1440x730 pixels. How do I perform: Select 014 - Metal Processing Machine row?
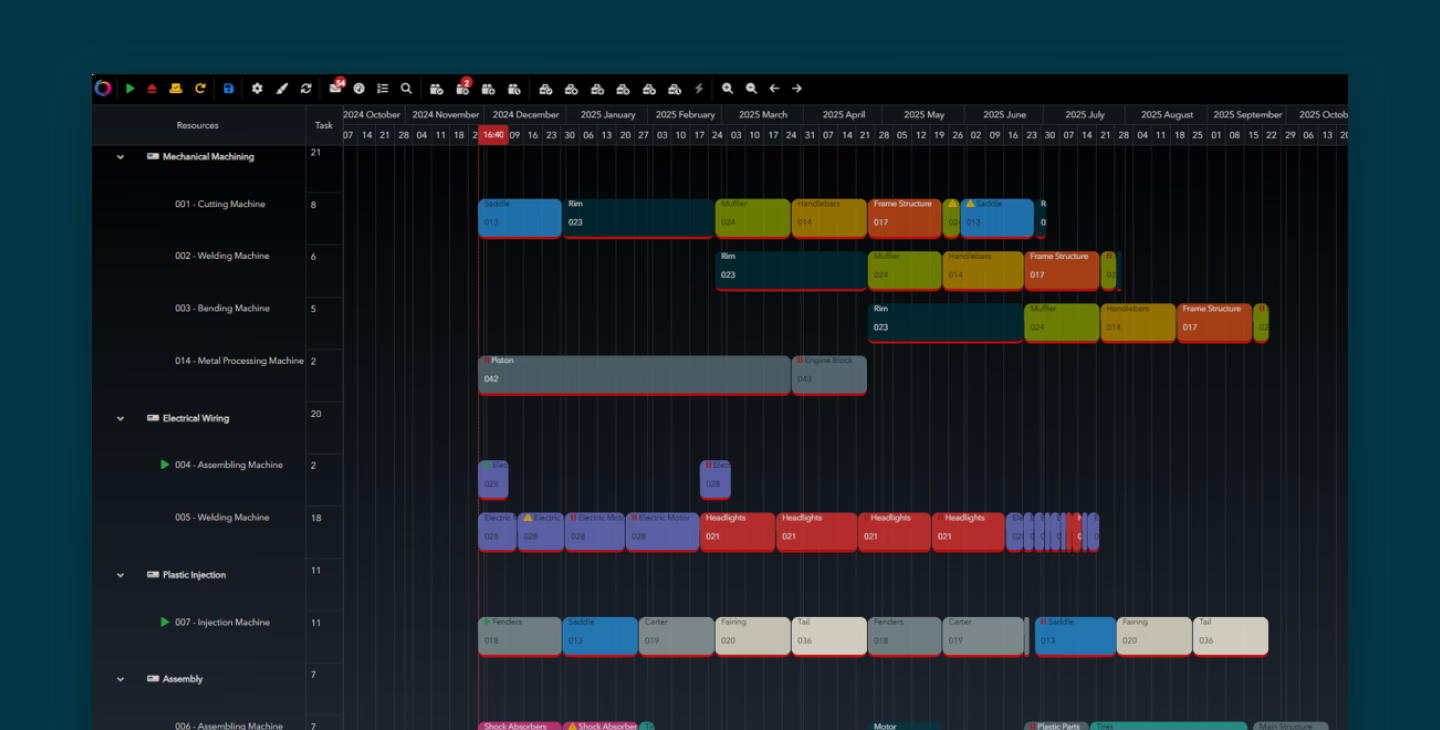point(239,361)
